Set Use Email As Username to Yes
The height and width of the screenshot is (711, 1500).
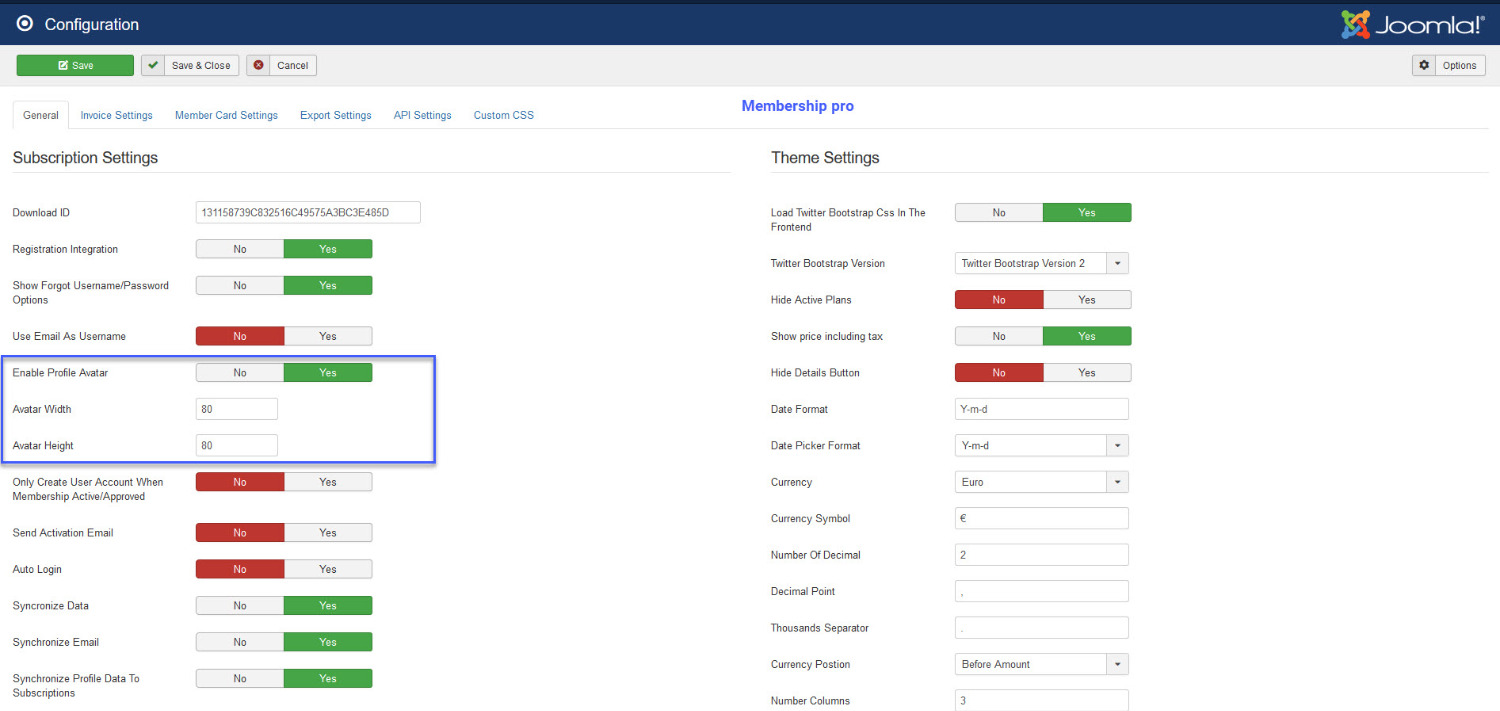pos(328,336)
